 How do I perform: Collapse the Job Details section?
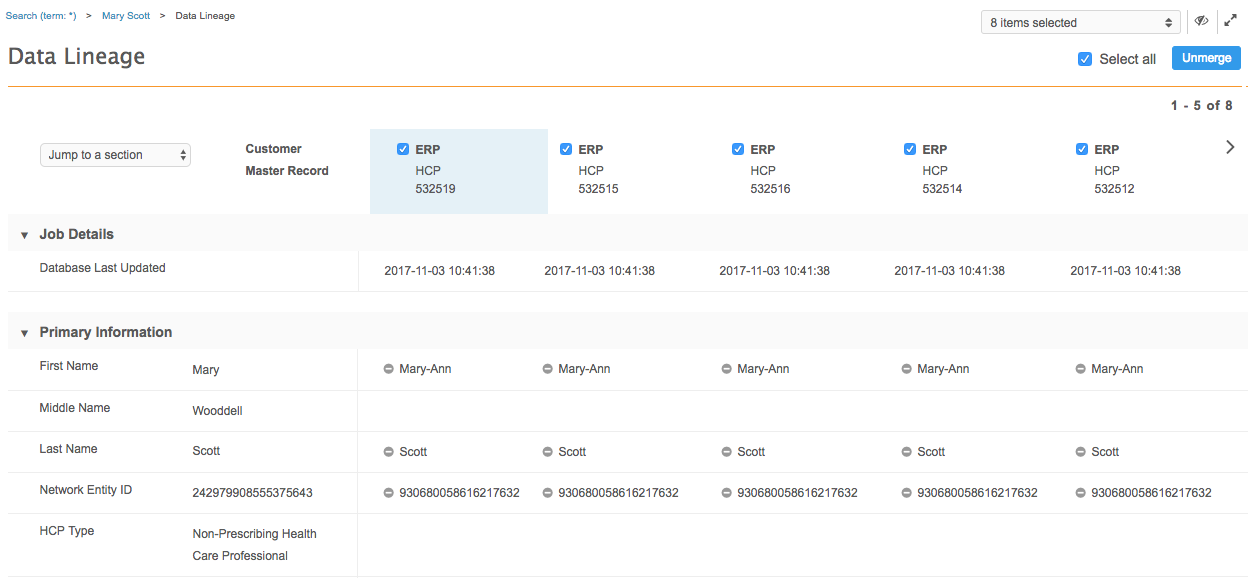pos(24,235)
